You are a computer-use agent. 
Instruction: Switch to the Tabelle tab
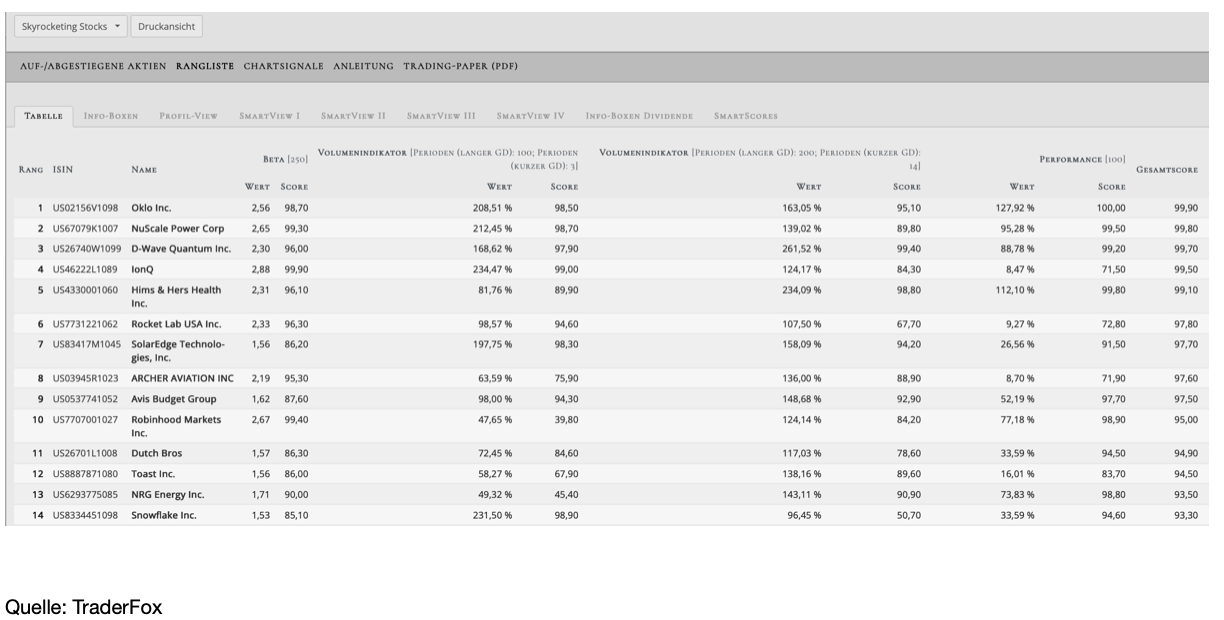pyautogui.click(x=43, y=116)
